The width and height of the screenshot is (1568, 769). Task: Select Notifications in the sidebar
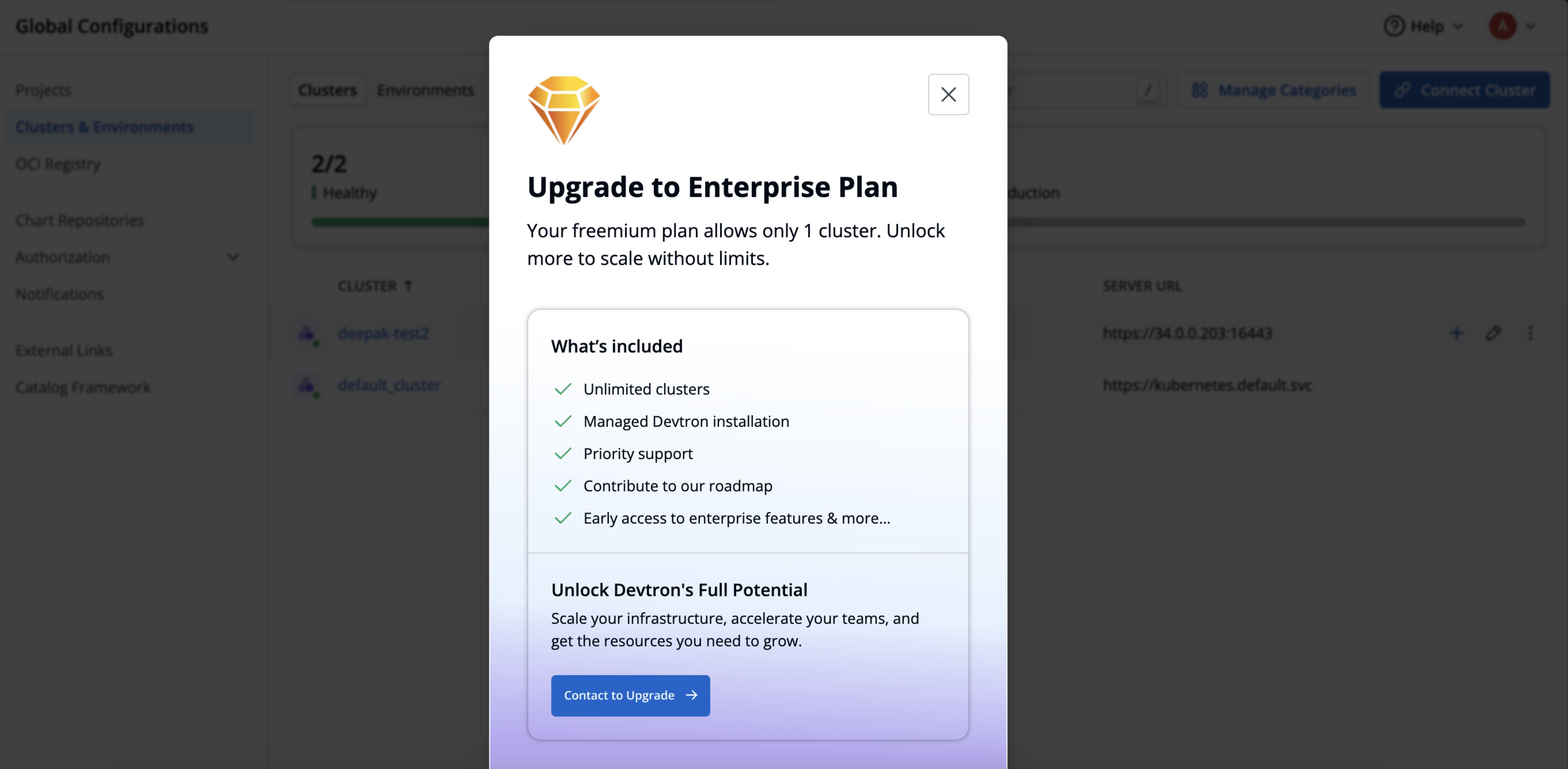click(59, 293)
